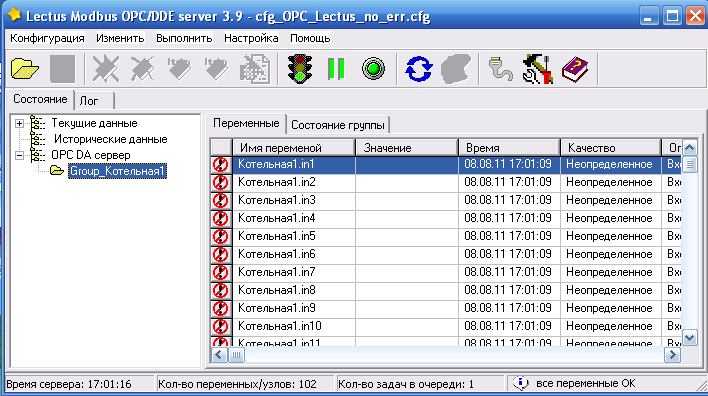Refresh data with the blue arrows icon
The width and height of the screenshot is (708, 396).
(419, 69)
